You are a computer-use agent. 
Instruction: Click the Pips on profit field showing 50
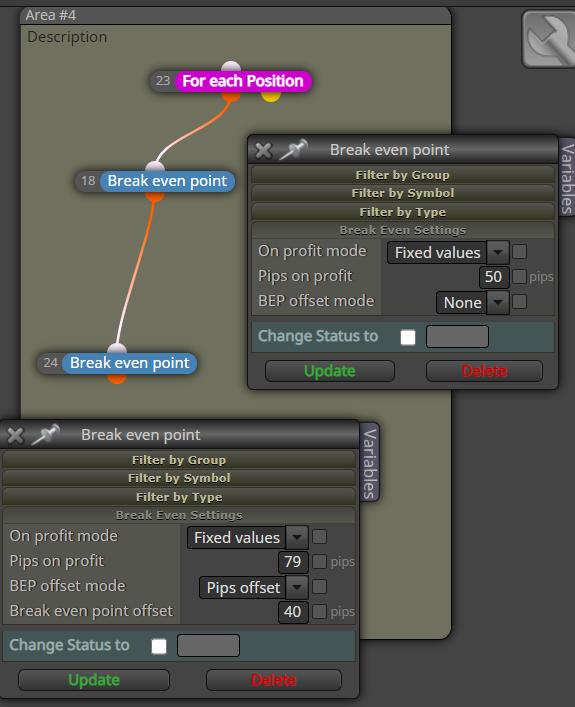[494, 277]
